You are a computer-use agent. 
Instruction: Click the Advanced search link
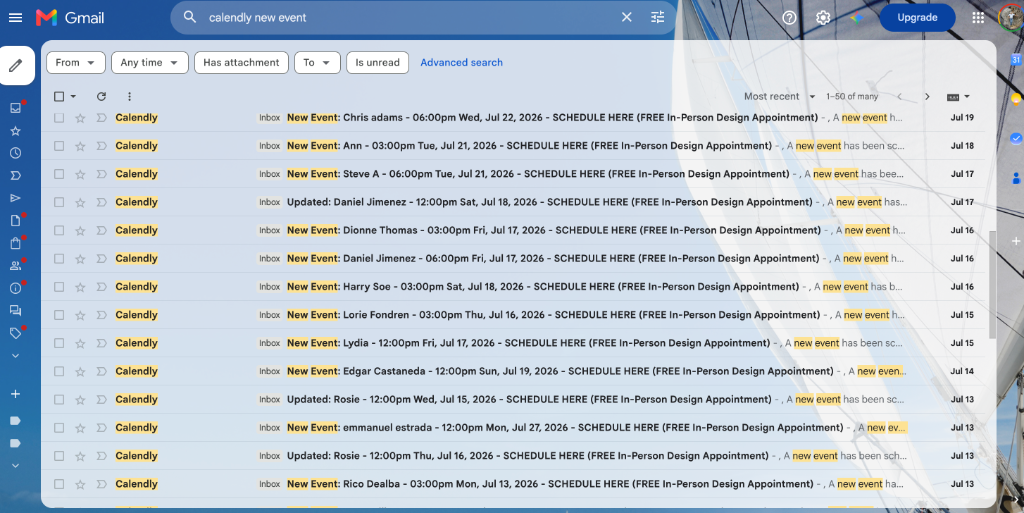pyautogui.click(x=461, y=63)
